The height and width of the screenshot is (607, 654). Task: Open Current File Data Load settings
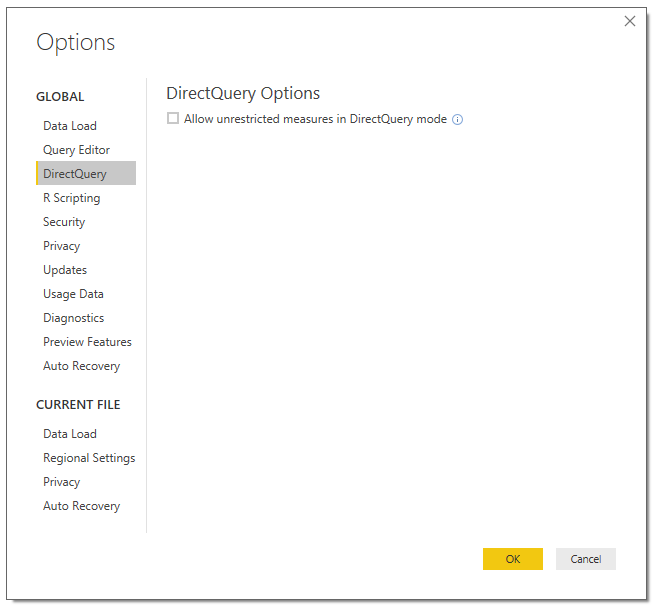click(x=70, y=434)
